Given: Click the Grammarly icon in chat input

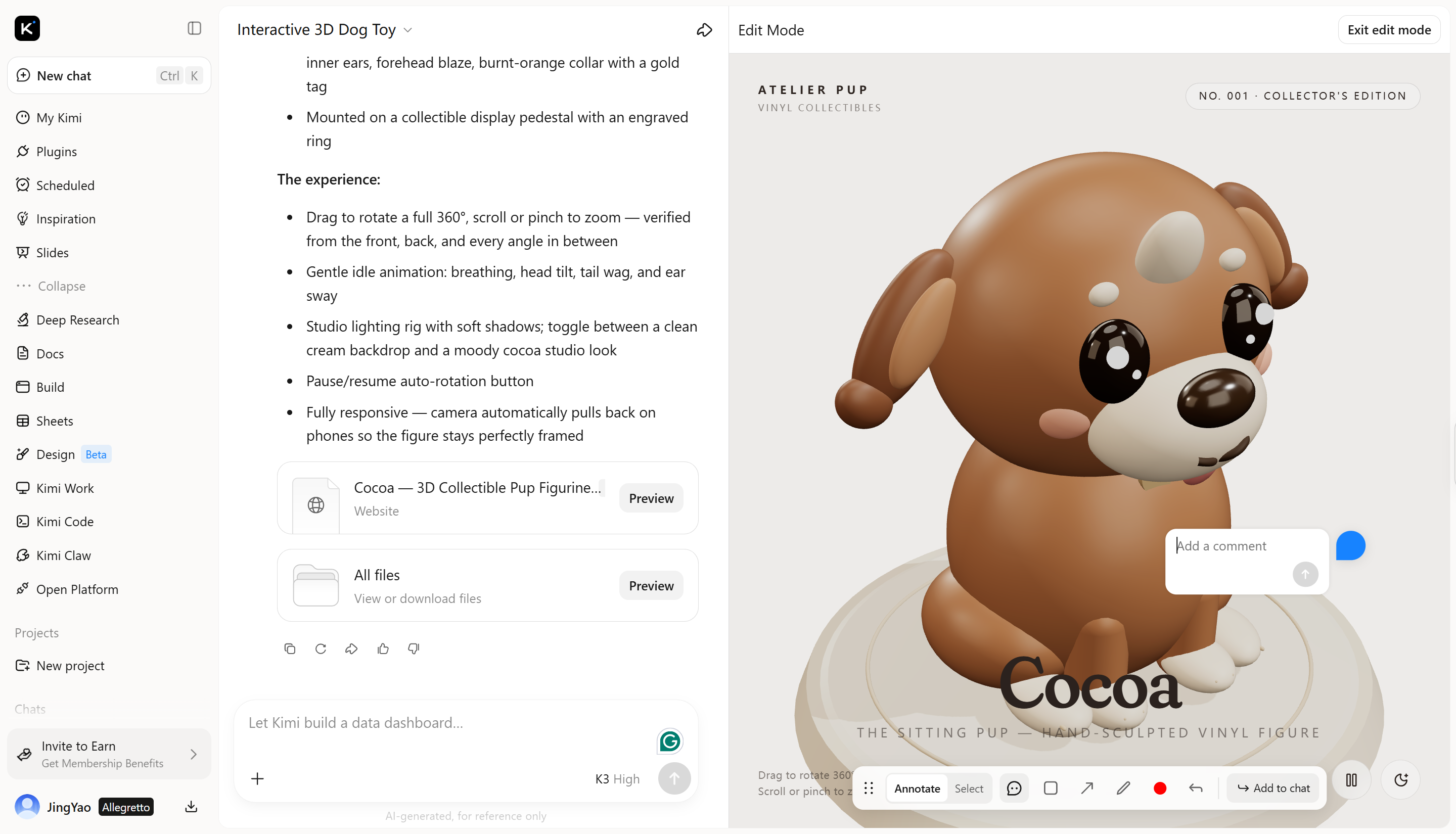Looking at the screenshot, I should [x=669, y=741].
